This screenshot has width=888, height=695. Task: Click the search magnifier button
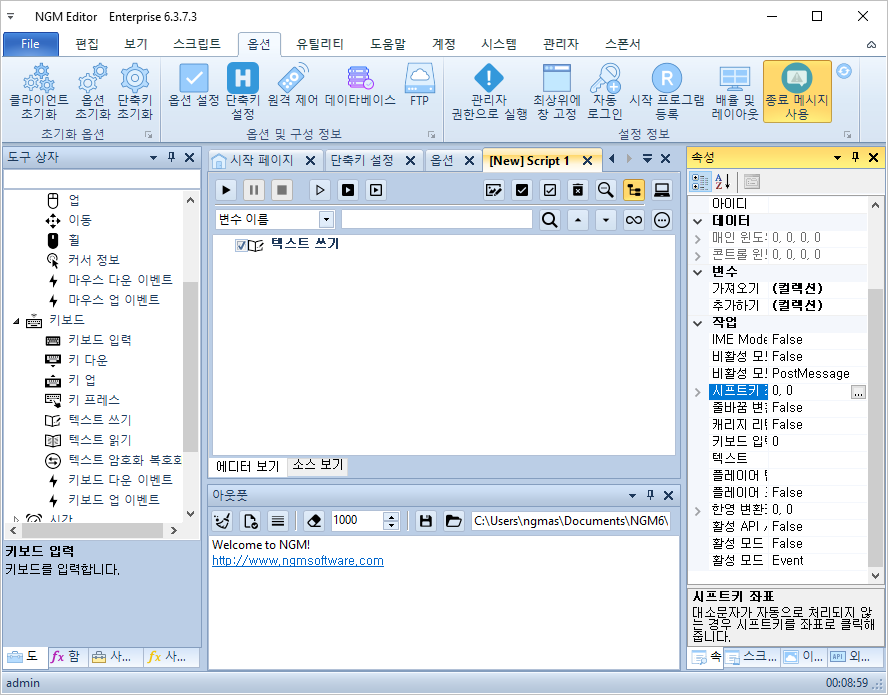coord(549,219)
